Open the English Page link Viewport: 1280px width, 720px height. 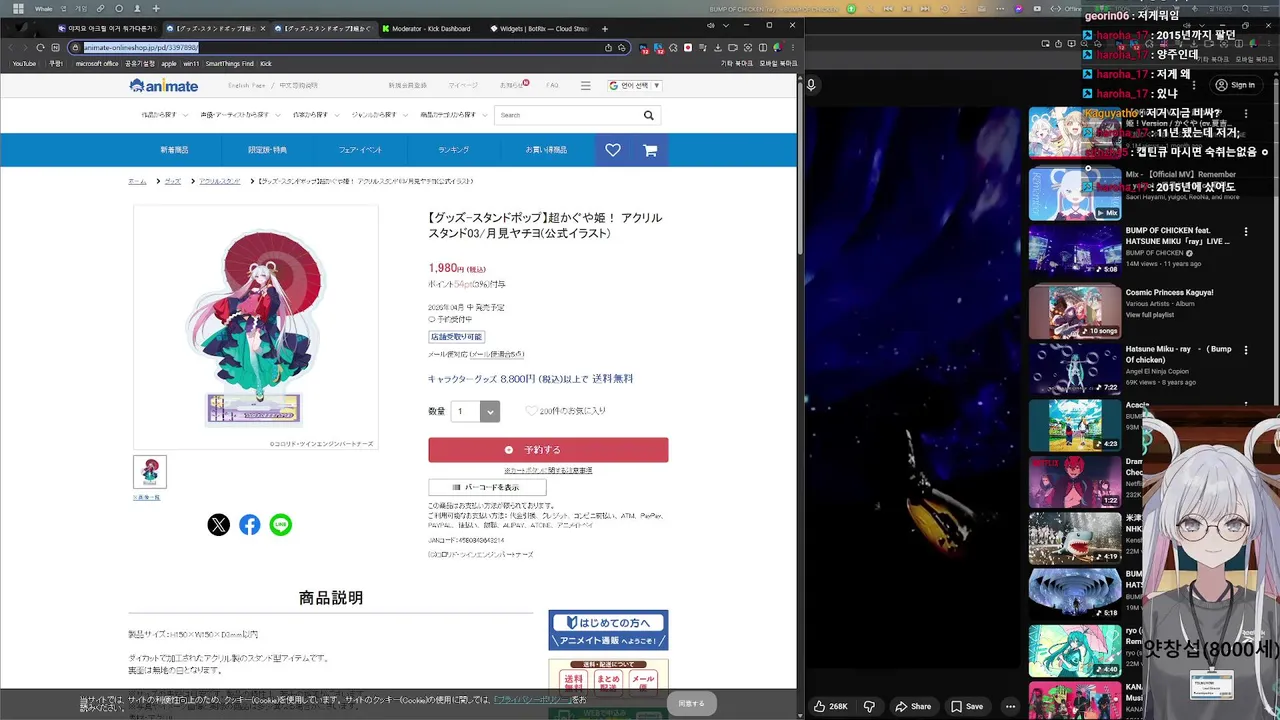247,86
